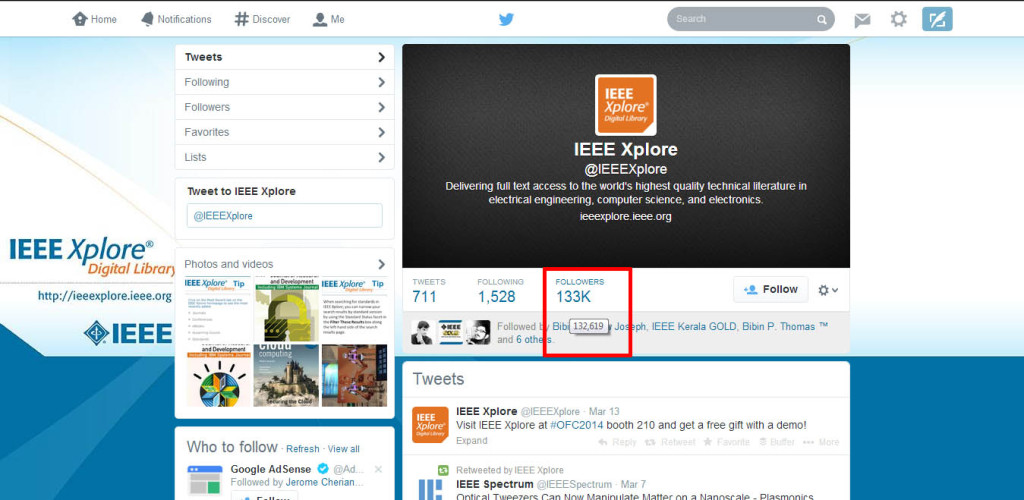1024x500 pixels.
Task: Open ieeexplore.ieee.org profile link
Action: point(626,216)
